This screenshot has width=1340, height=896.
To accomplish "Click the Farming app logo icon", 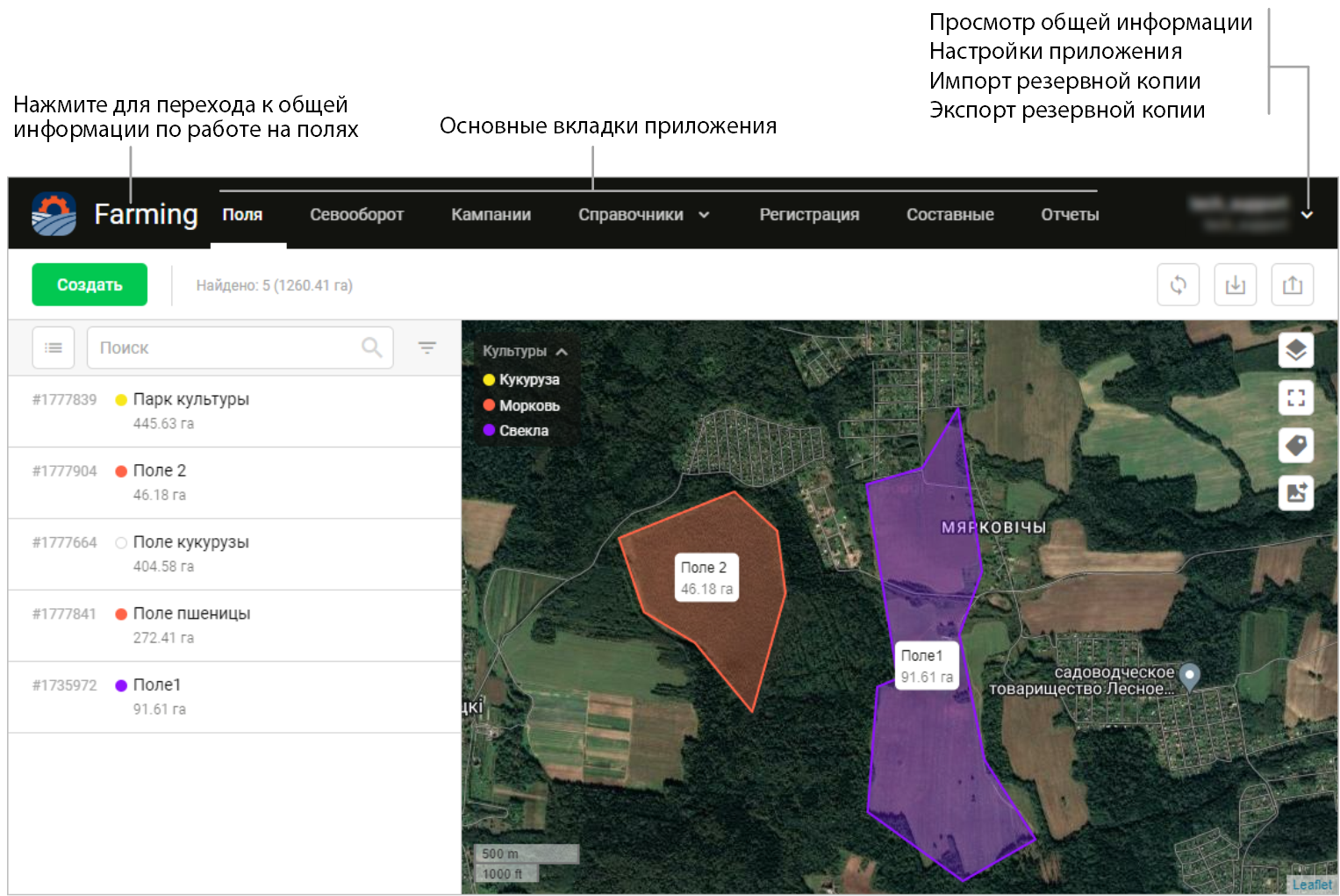I will click(x=54, y=214).
